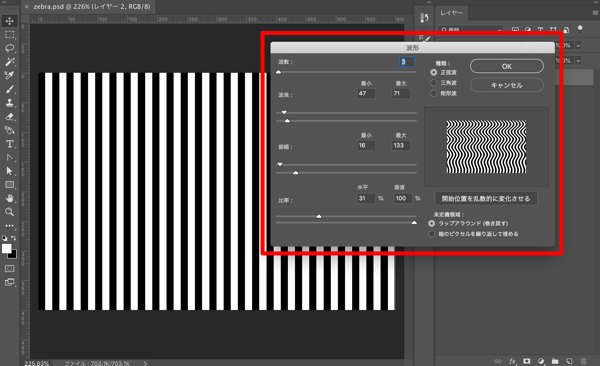The image size is (600, 366).
Task: Select the Path Selection arrow tool
Action: pyautogui.click(x=10, y=171)
